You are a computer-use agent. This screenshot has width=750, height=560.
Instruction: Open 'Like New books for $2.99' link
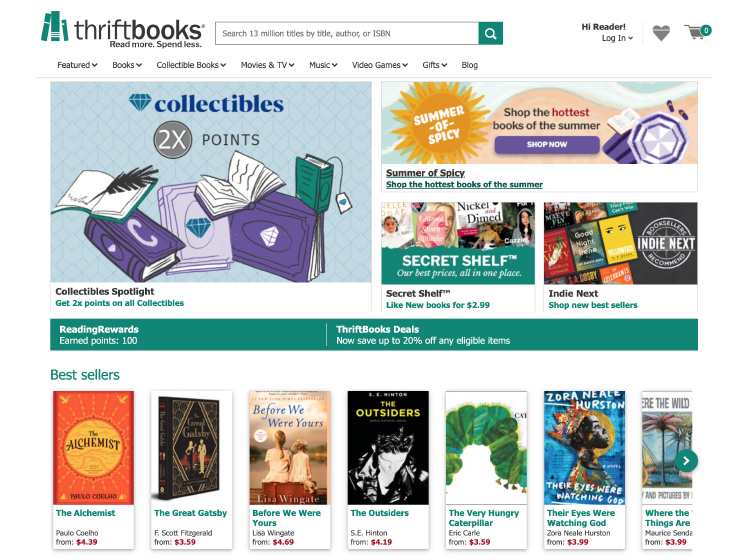(438, 305)
